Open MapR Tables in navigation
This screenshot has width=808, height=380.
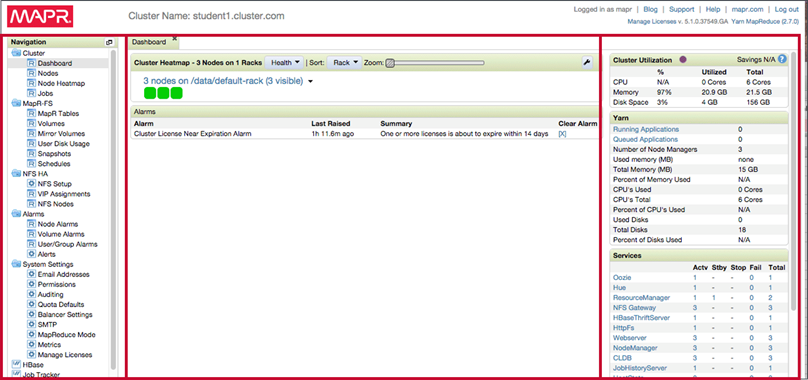tap(58, 113)
